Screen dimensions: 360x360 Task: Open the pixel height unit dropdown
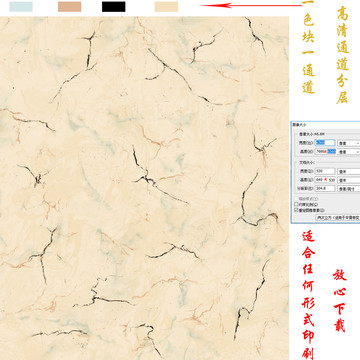349,151
